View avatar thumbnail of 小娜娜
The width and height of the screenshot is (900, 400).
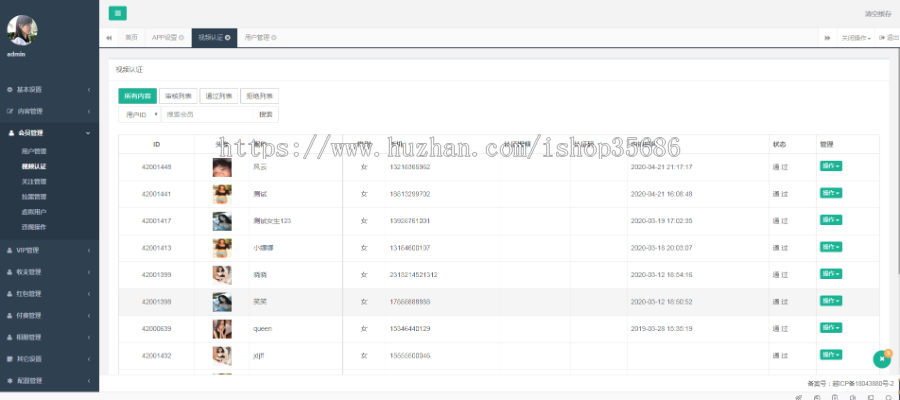[x=222, y=248]
